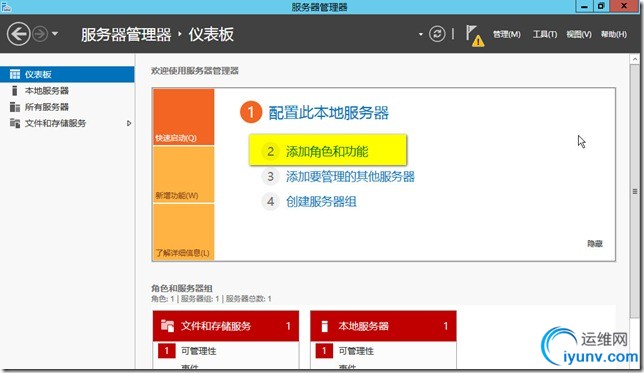The image size is (644, 373).
Task: Go back with the back arrow
Action: 18,34
